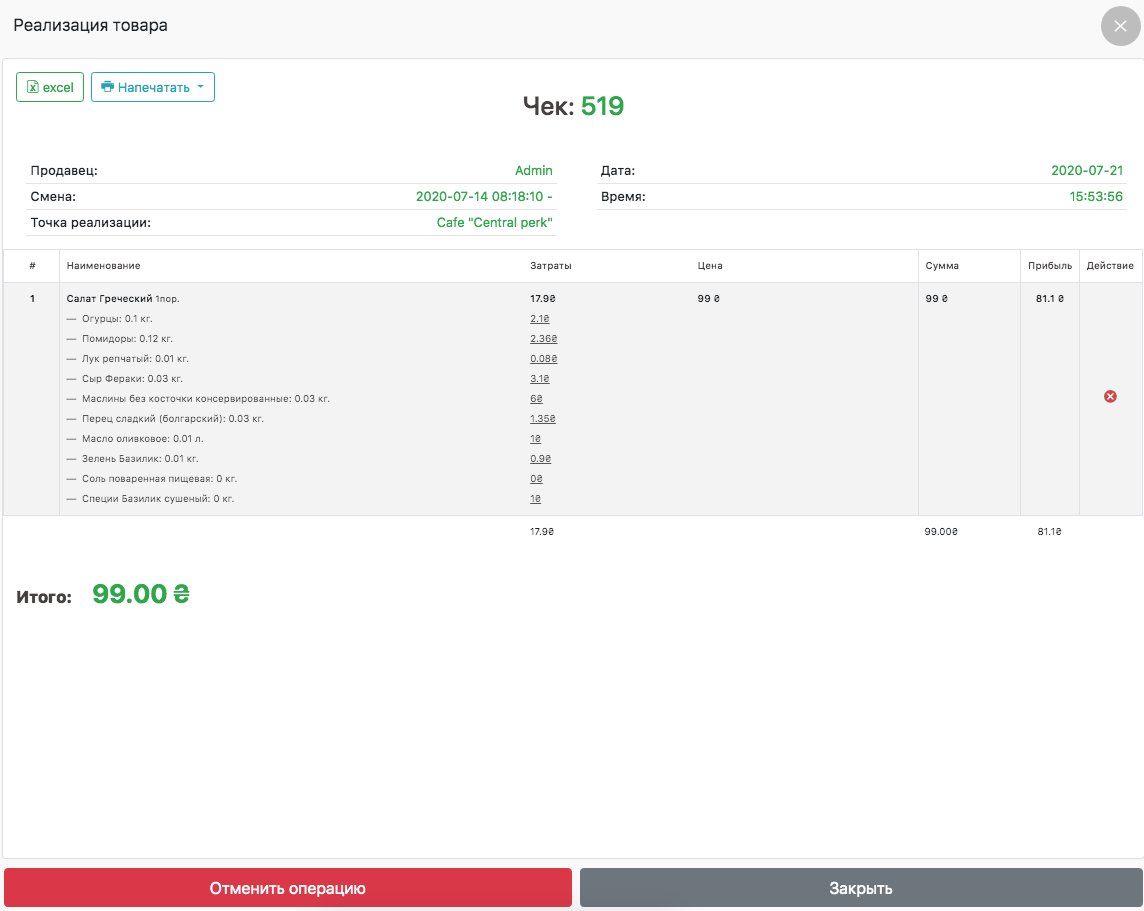The width and height of the screenshot is (1144, 911).
Task: Open the Помидоры cost link 2.36₴
Action: (543, 339)
